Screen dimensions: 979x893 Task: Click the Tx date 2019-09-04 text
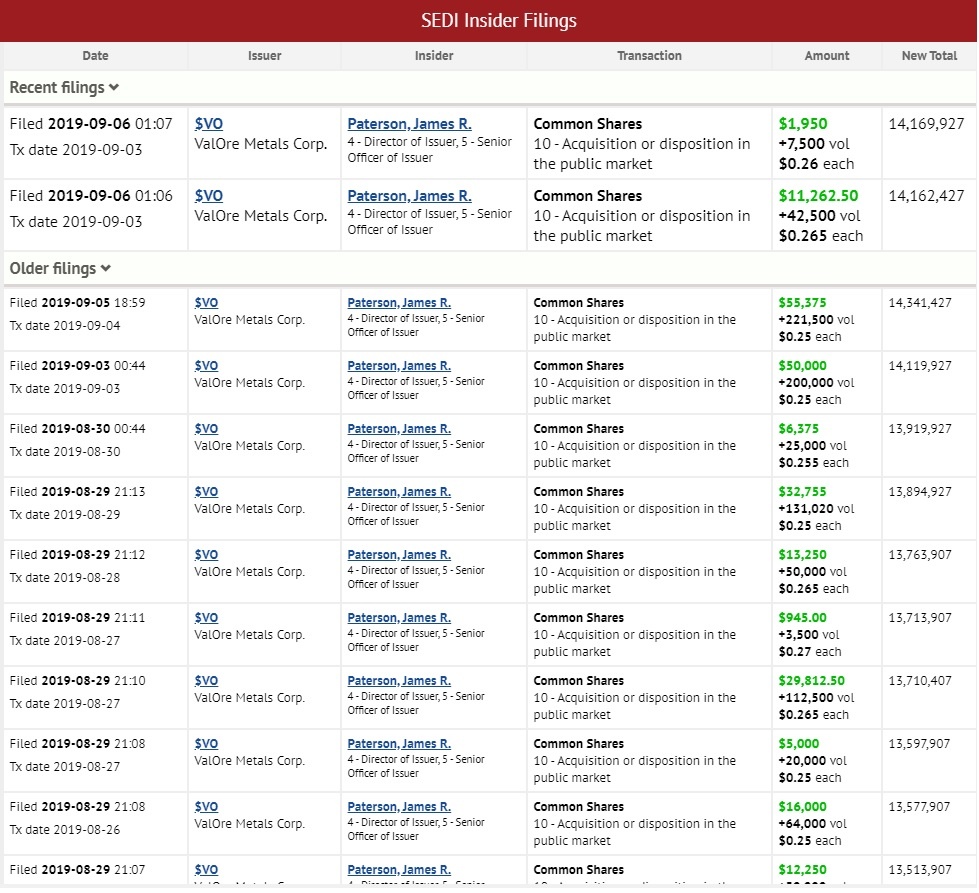[65, 325]
